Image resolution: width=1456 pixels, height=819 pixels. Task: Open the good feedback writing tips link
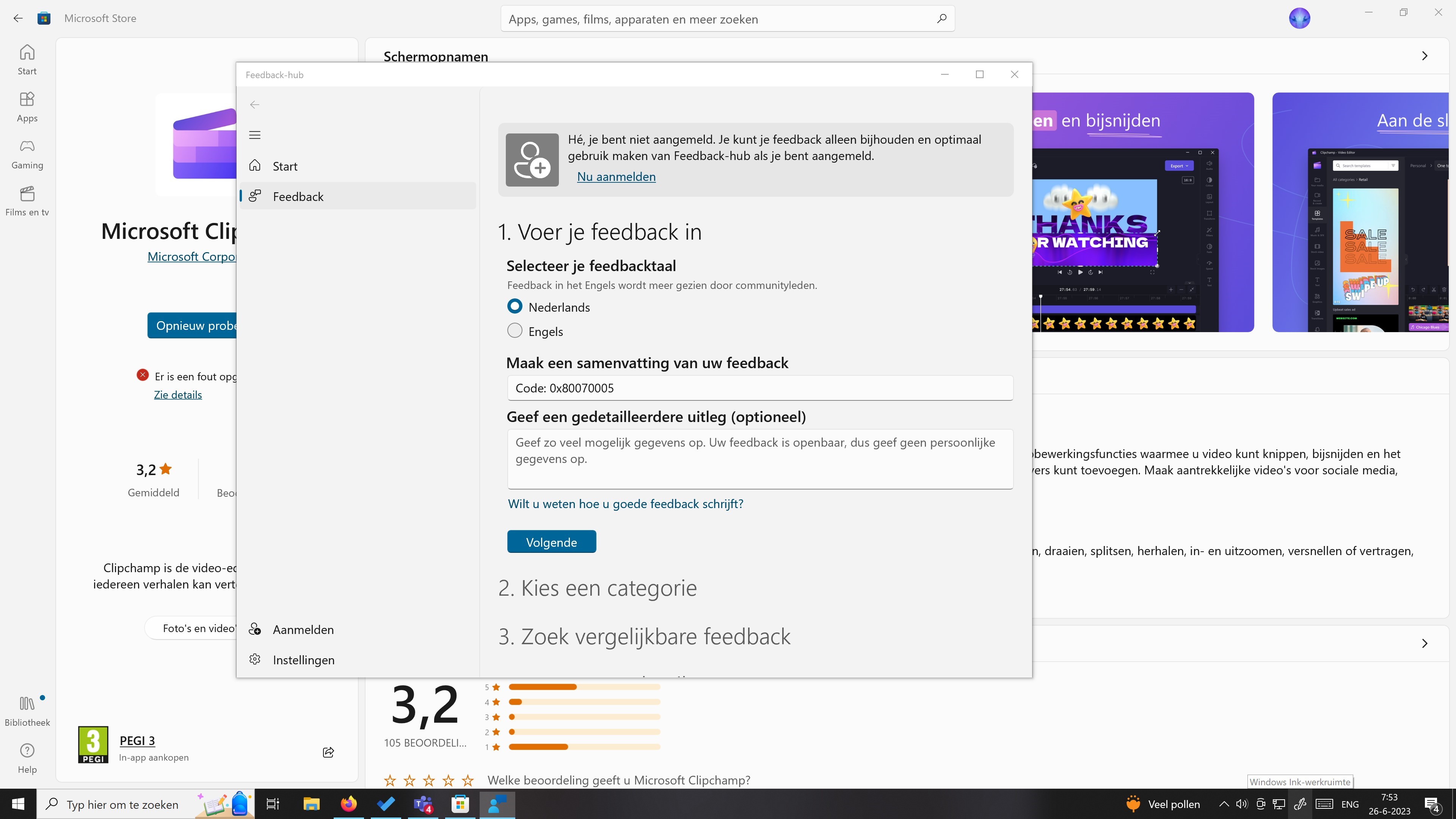625,504
